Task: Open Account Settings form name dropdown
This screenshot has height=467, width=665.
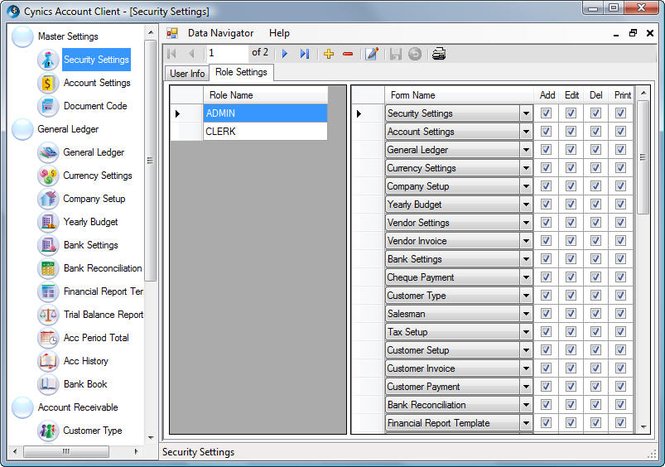Action: click(526, 131)
